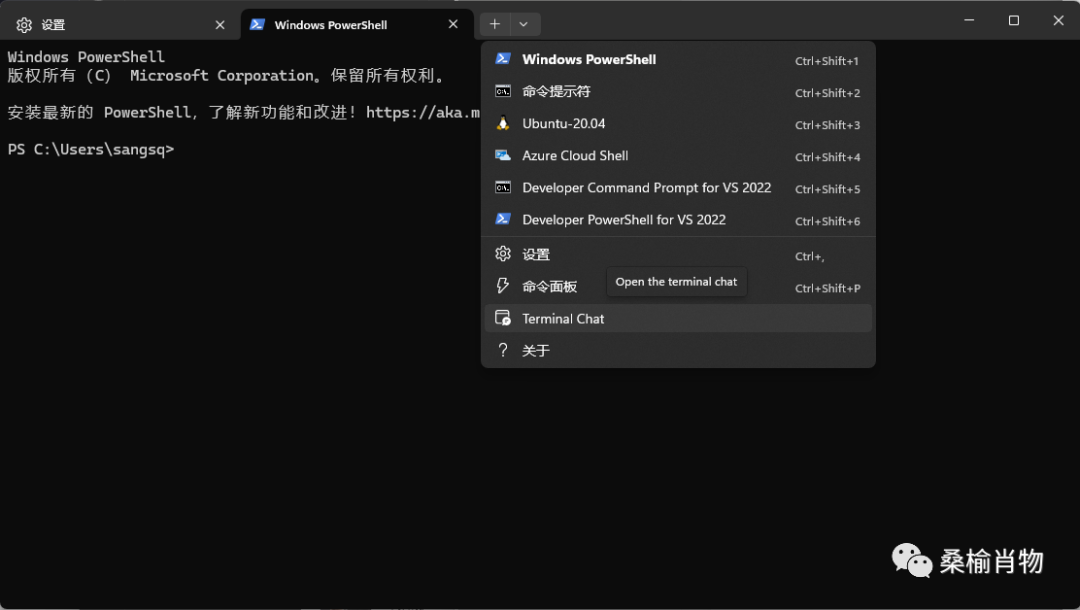Click icon beside Developer Command Prompt for VS 2022
Viewport: 1080px width, 610px height.
click(503, 187)
